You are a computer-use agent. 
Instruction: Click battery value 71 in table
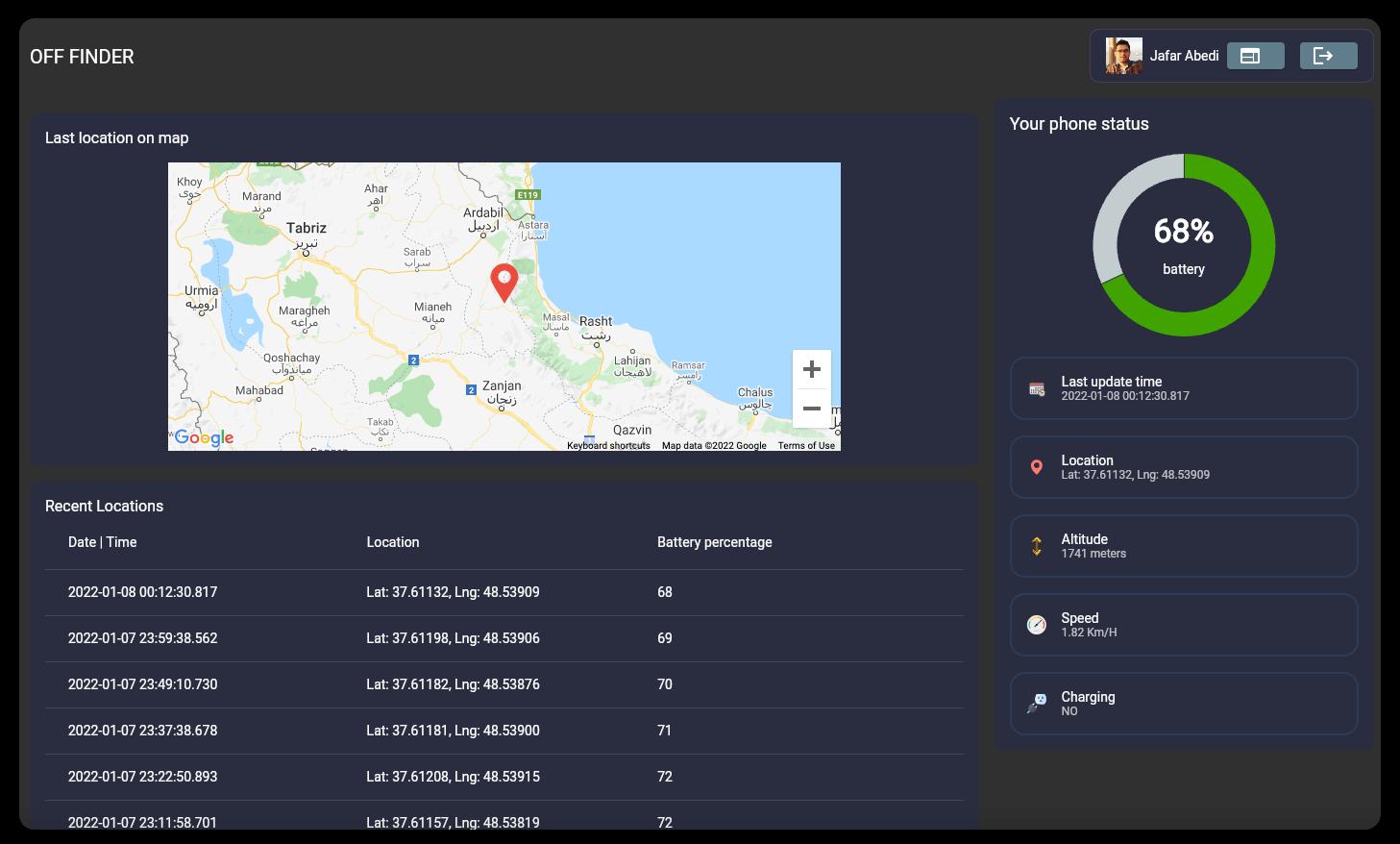pyautogui.click(x=665, y=731)
